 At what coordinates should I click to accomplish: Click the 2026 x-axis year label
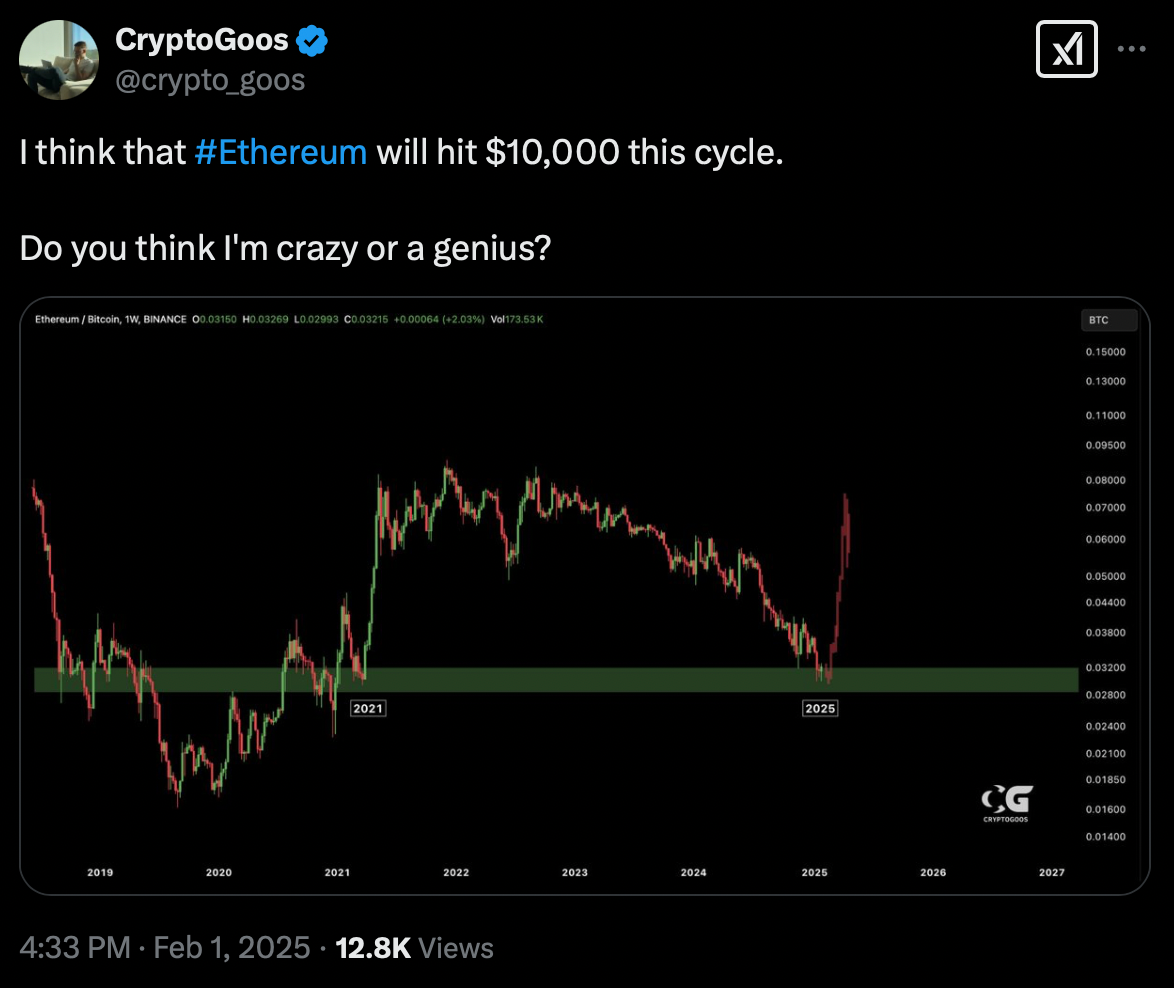click(x=933, y=873)
